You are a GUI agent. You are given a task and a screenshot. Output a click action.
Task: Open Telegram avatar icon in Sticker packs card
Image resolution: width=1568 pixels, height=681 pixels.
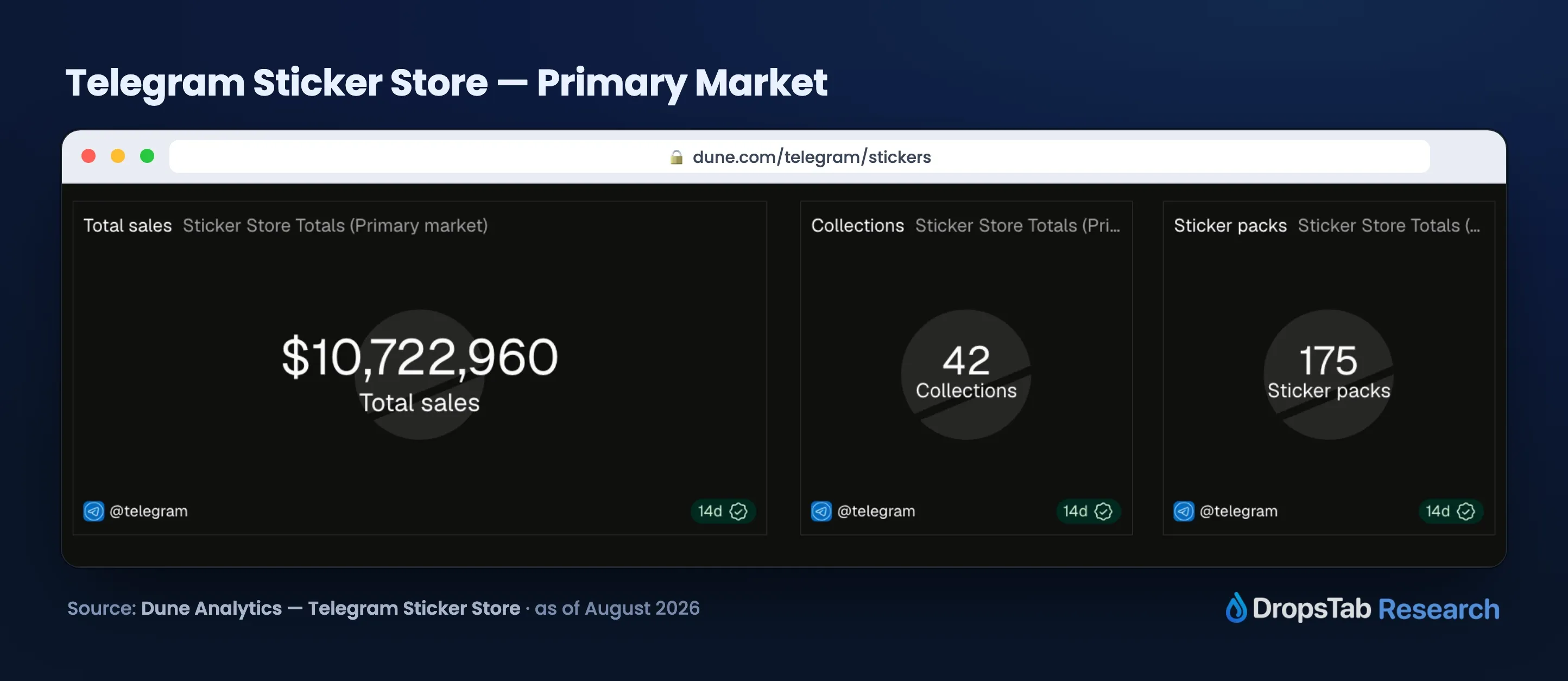1183,511
